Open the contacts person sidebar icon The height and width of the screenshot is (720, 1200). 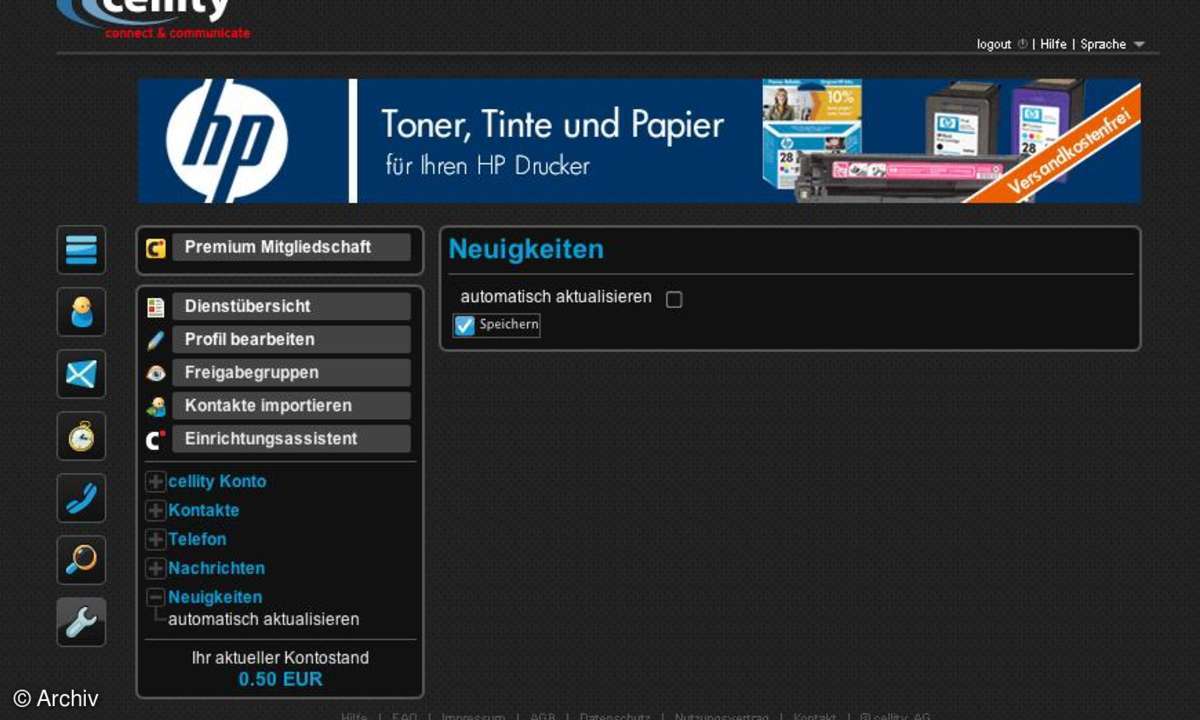tap(81, 312)
